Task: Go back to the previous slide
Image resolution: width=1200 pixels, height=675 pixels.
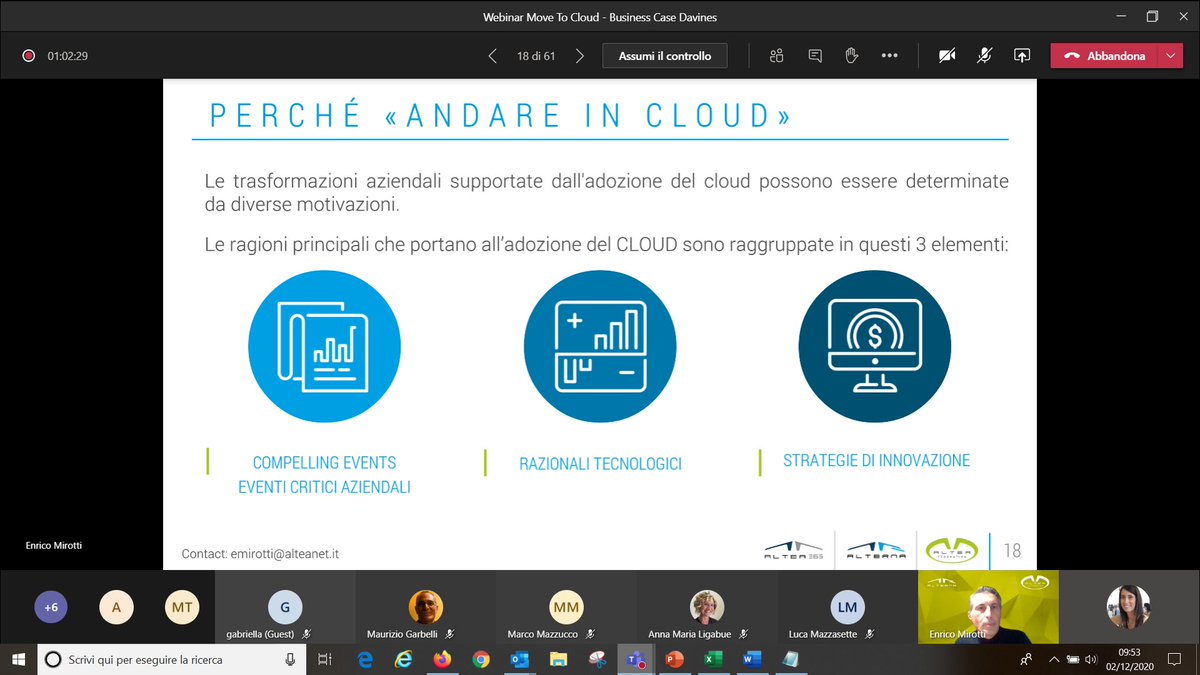Action: pyautogui.click(x=491, y=55)
